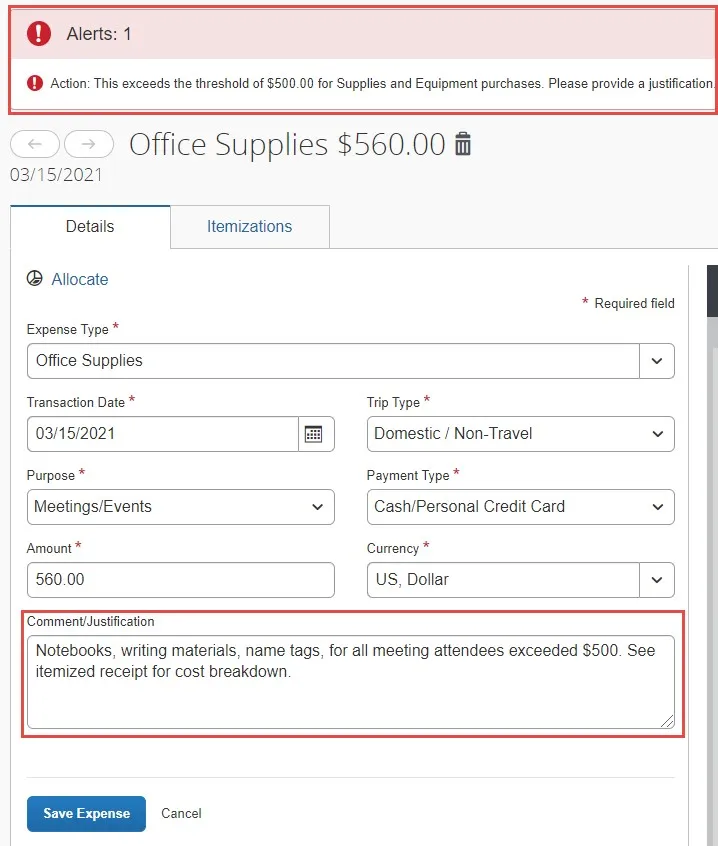Image resolution: width=718 pixels, height=846 pixels.
Task: Open the Purpose dropdown
Action: pyautogui.click(x=181, y=507)
